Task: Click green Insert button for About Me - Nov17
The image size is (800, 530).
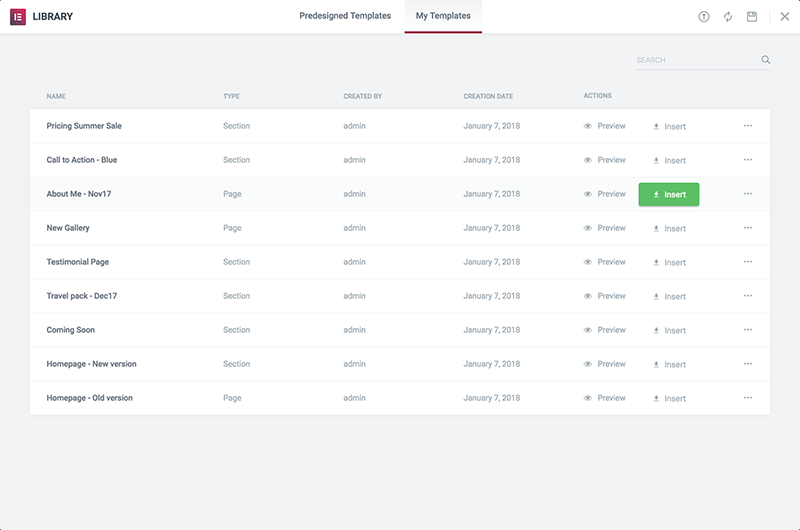Action: (669, 194)
